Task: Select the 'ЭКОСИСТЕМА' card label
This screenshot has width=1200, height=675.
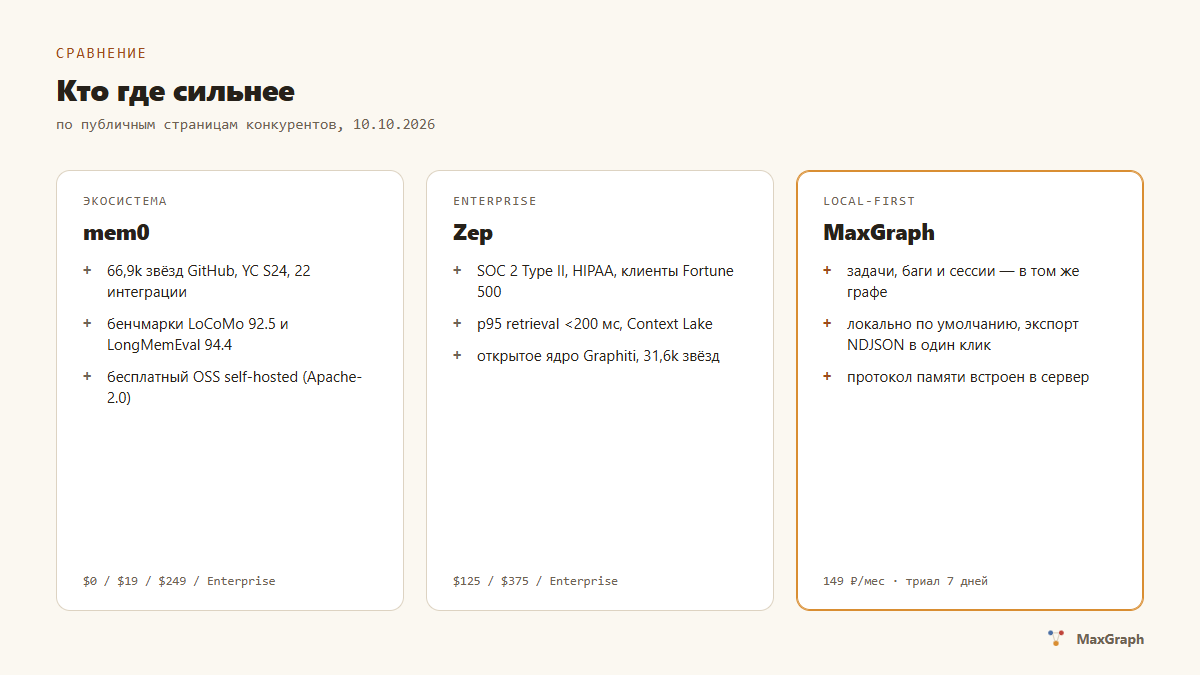Action: point(125,201)
